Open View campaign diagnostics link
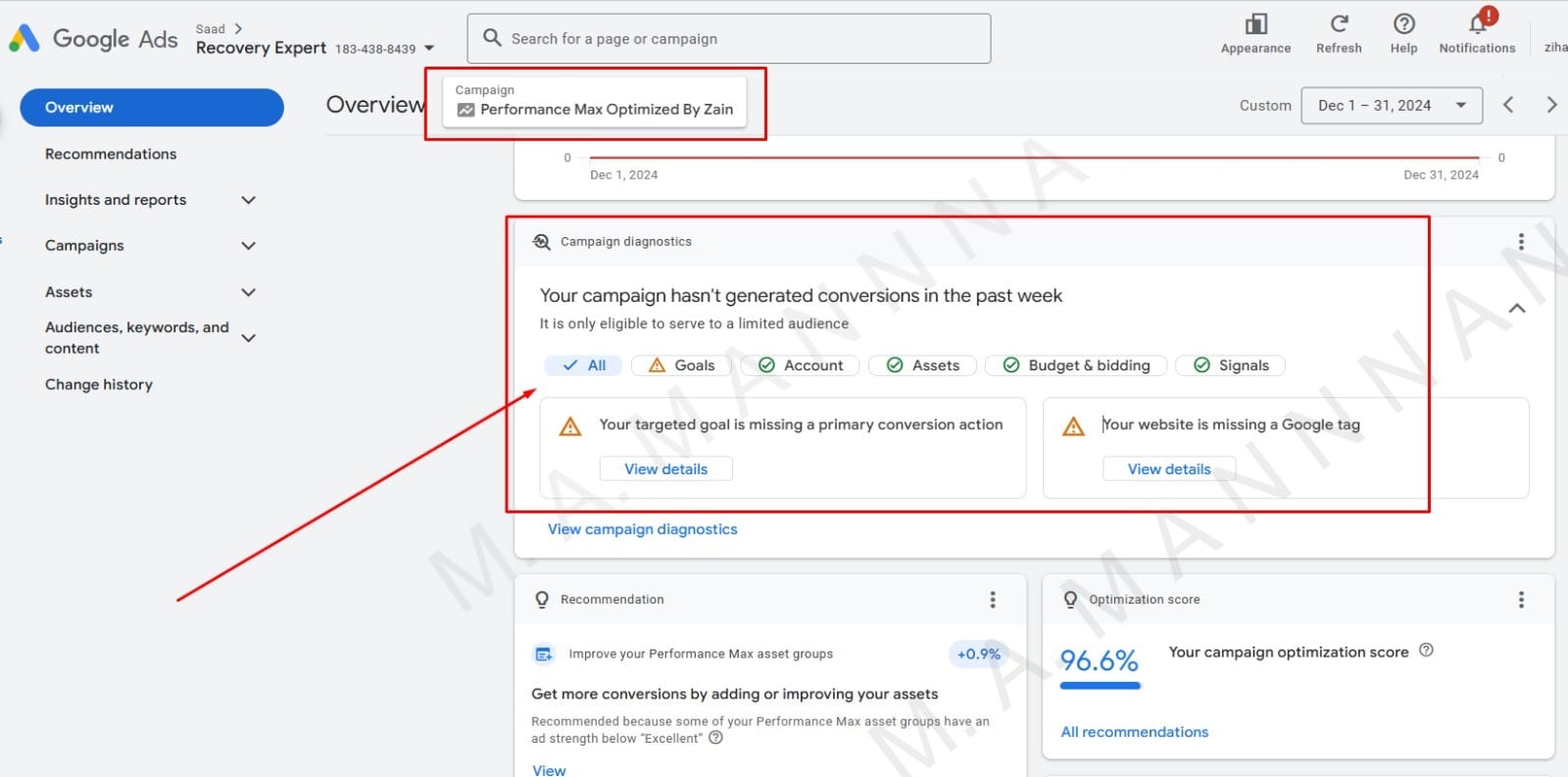This screenshot has width=1568, height=777. (x=642, y=529)
